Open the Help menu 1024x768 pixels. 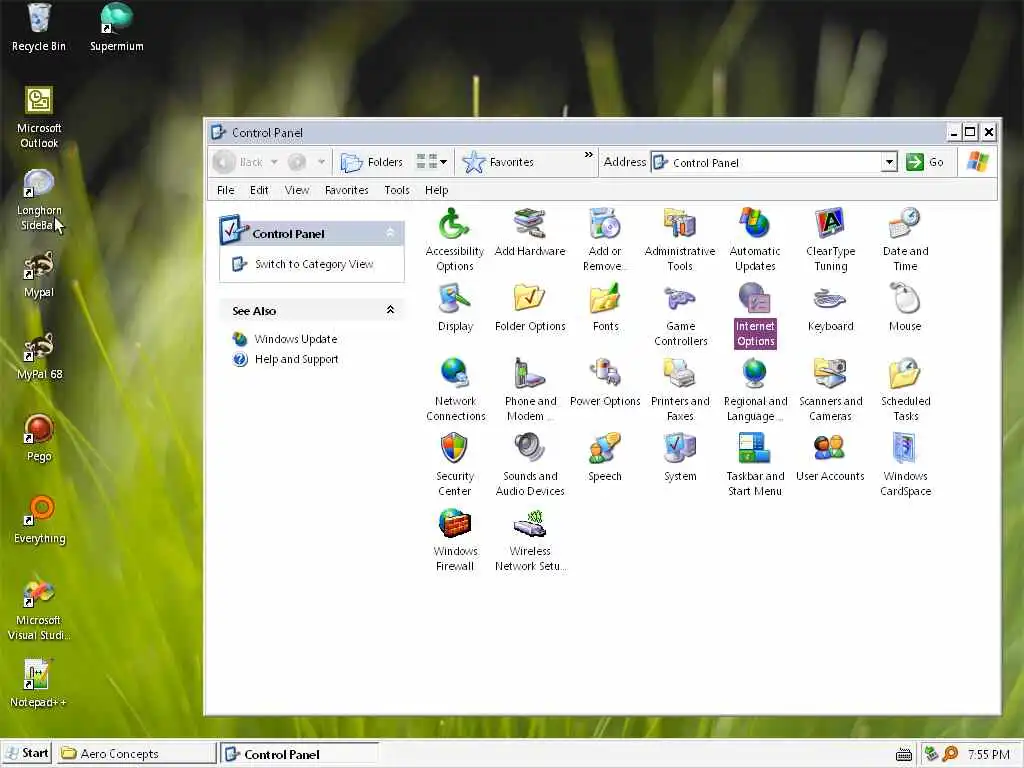point(436,190)
